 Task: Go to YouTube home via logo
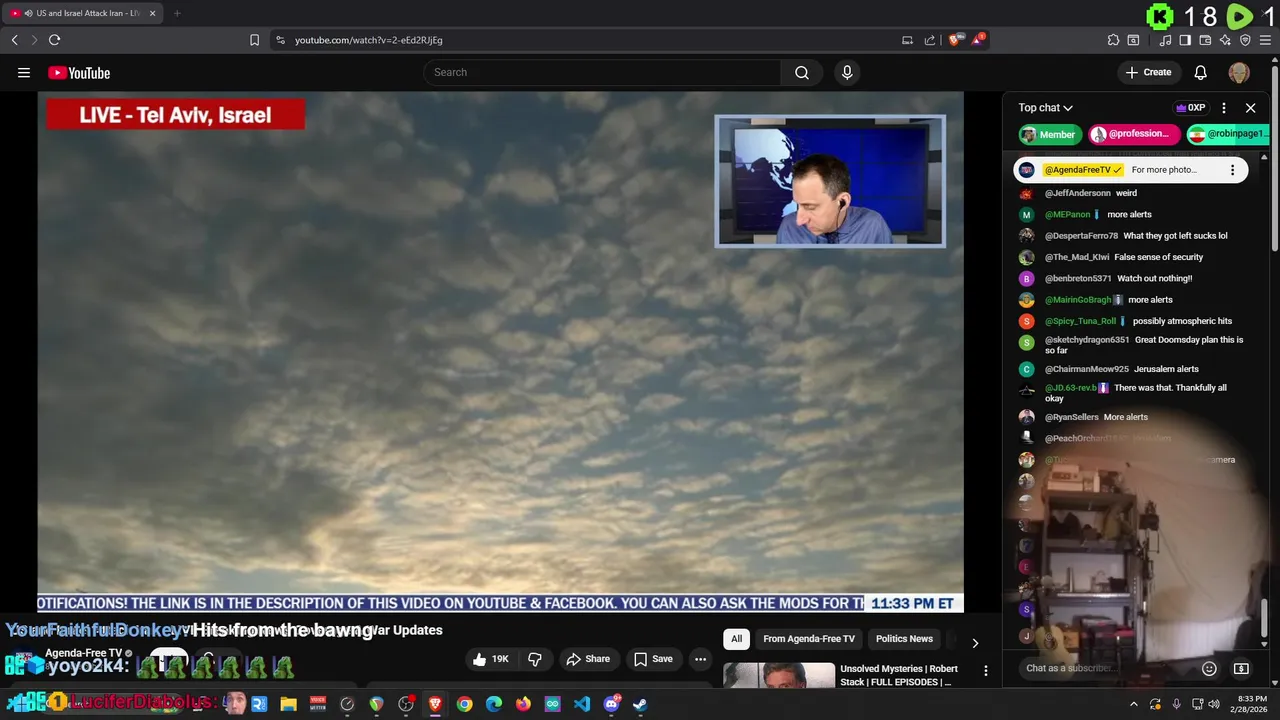pos(79,73)
